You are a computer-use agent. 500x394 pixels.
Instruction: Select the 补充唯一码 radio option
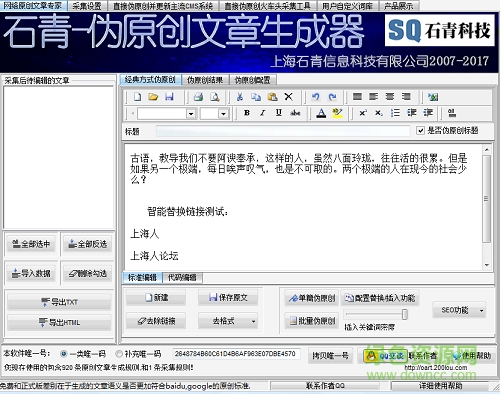[119, 354]
